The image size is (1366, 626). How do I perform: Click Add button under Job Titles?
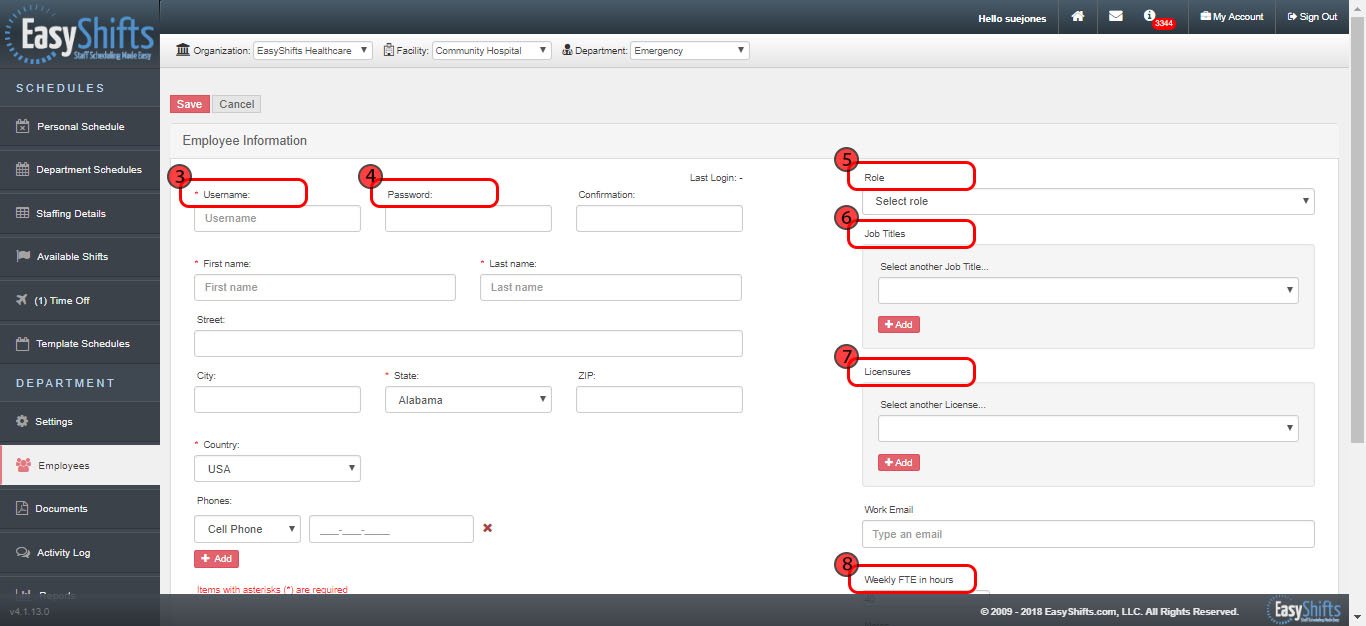898,325
